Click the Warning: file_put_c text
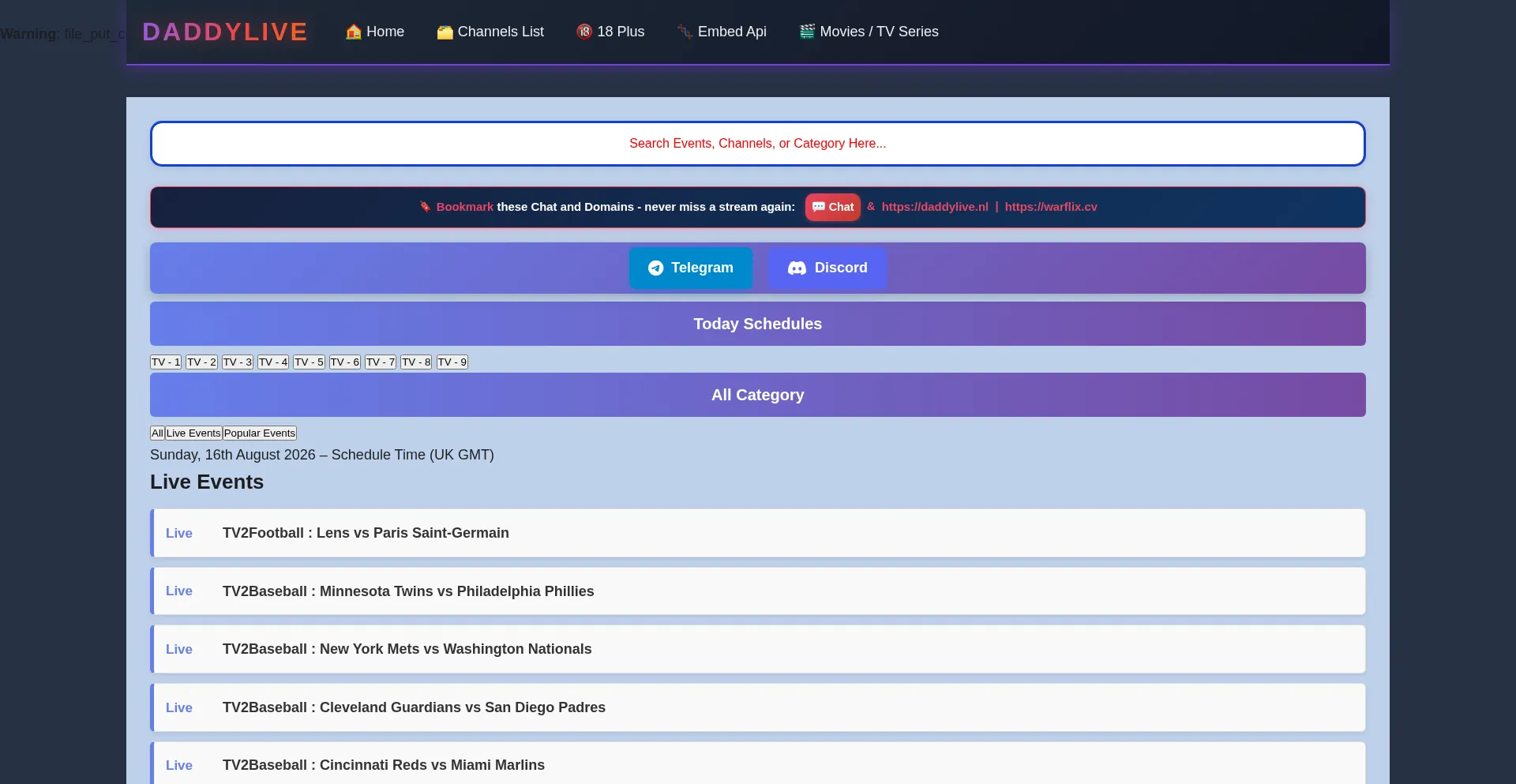Viewport: 1516px width, 784px height. point(63,34)
